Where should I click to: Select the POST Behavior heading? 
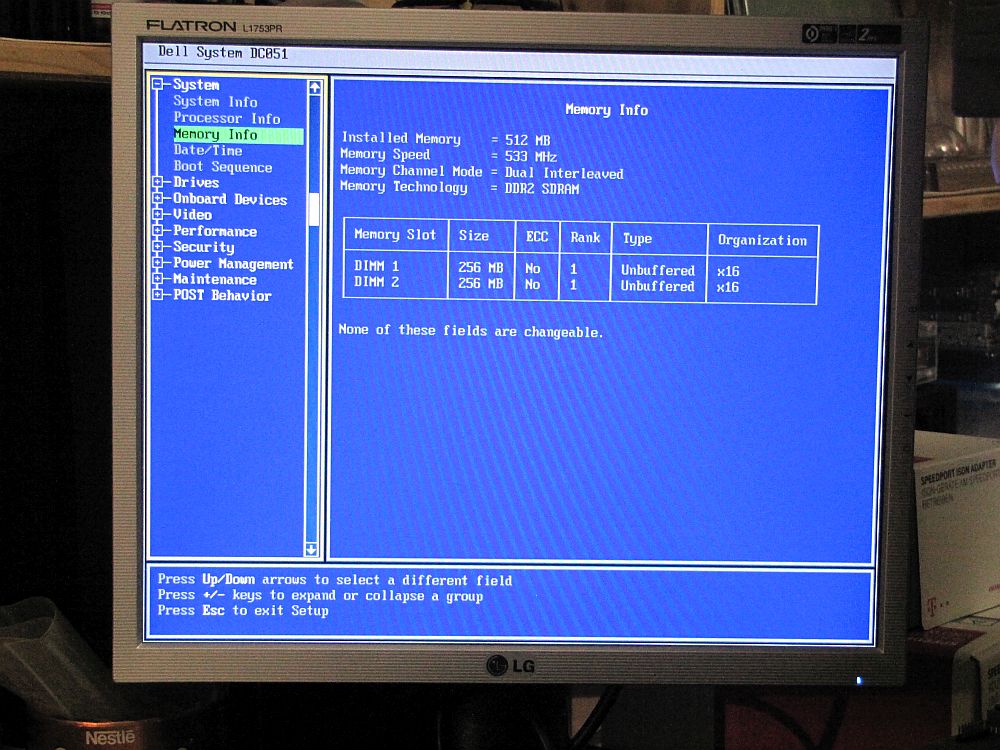tap(223, 295)
